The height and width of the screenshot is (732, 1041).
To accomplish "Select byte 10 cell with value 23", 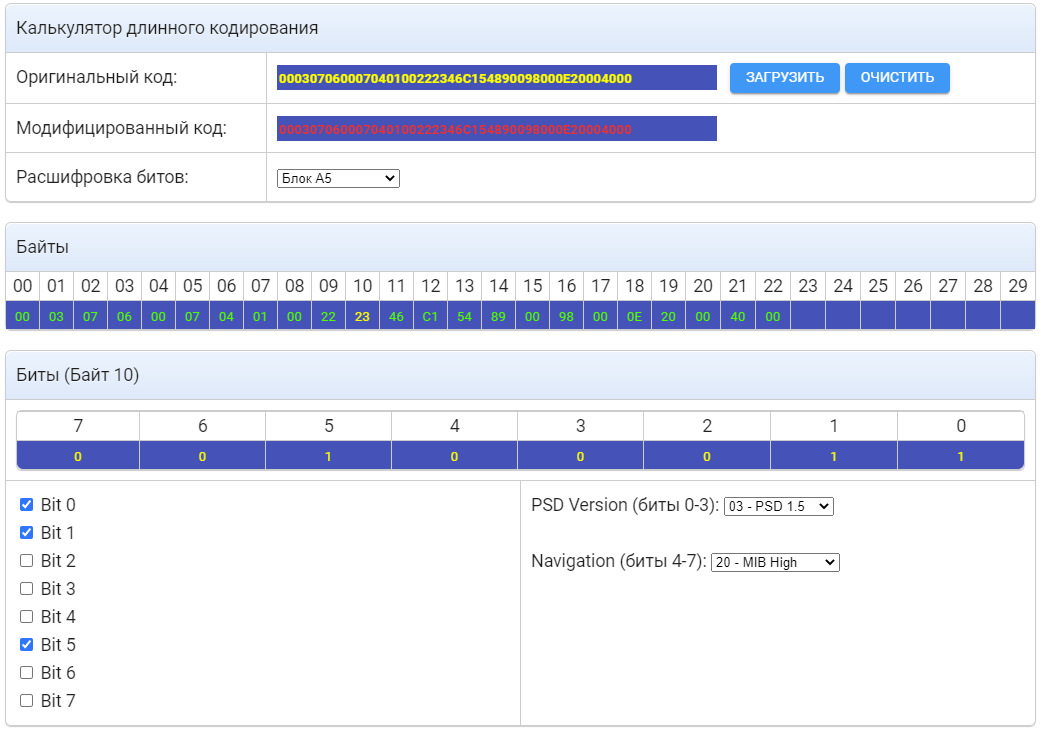I will point(362,316).
